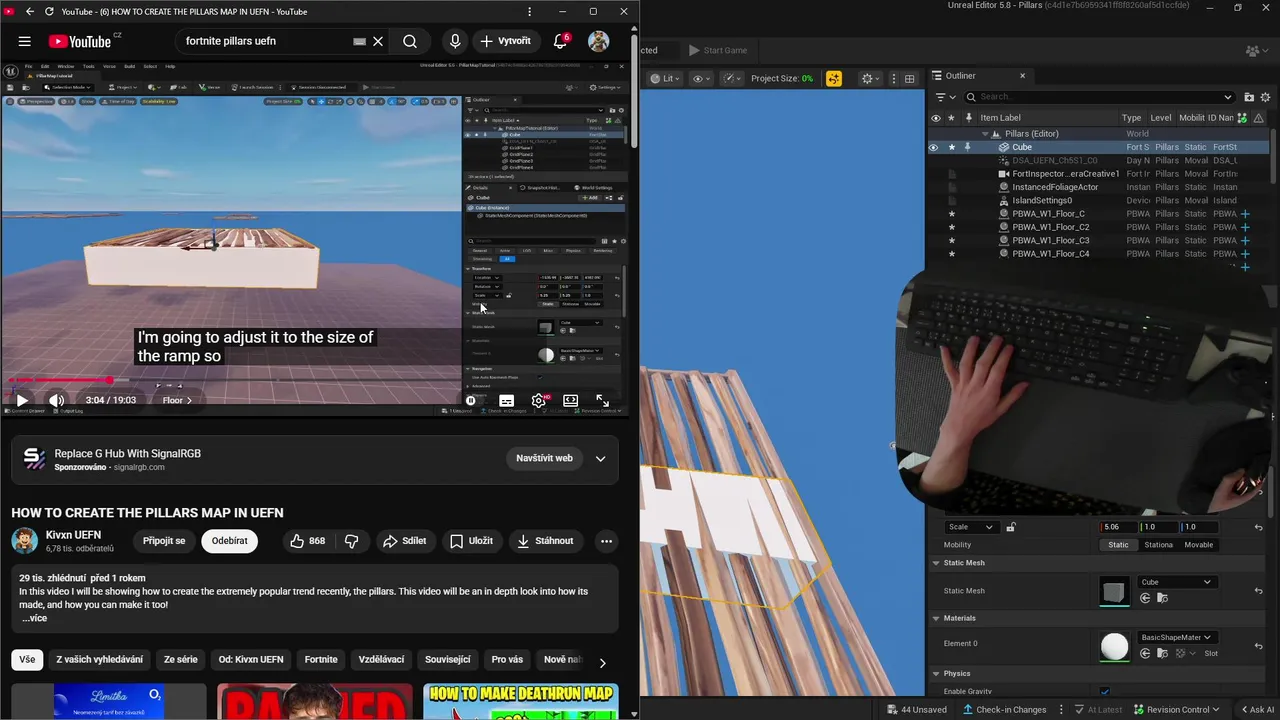Collapse the Pillars (Editor) tree node
The height and width of the screenshot is (720, 1280).
(x=984, y=134)
